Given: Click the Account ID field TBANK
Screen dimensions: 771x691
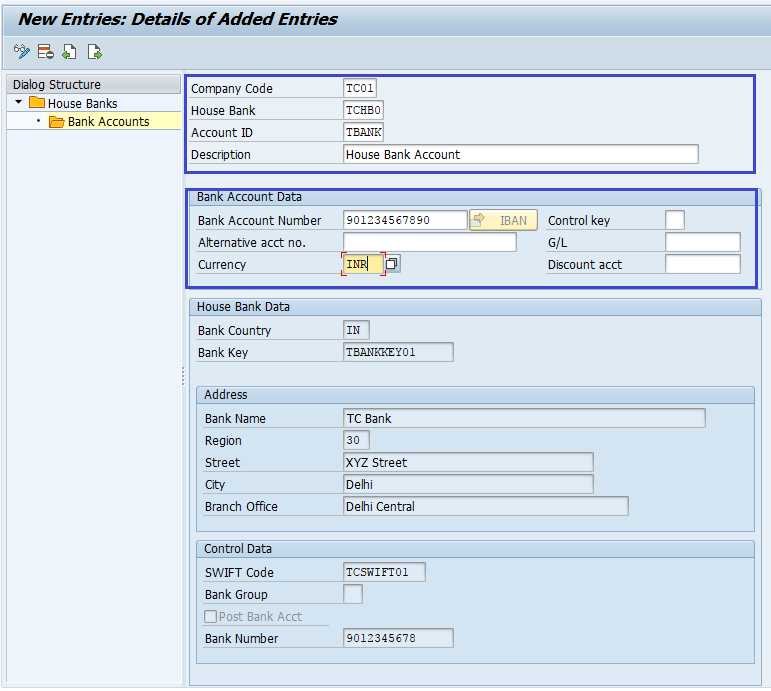Looking at the screenshot, I should [363, 132].
